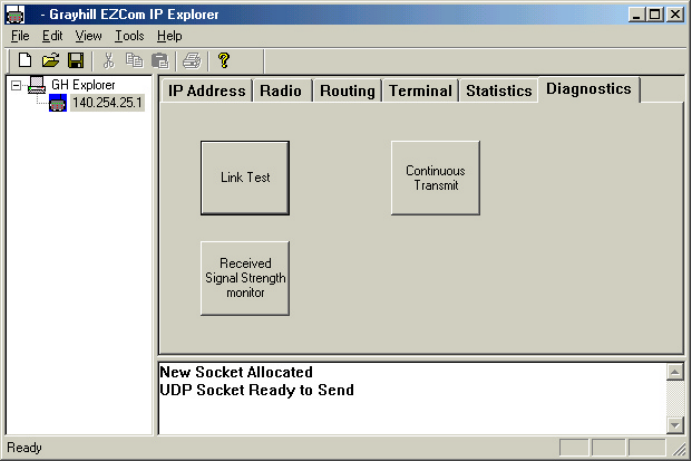Click the "UDP Socket Ready to Send" log line
This screenshot has height=461, width=691.
[257, 390]
